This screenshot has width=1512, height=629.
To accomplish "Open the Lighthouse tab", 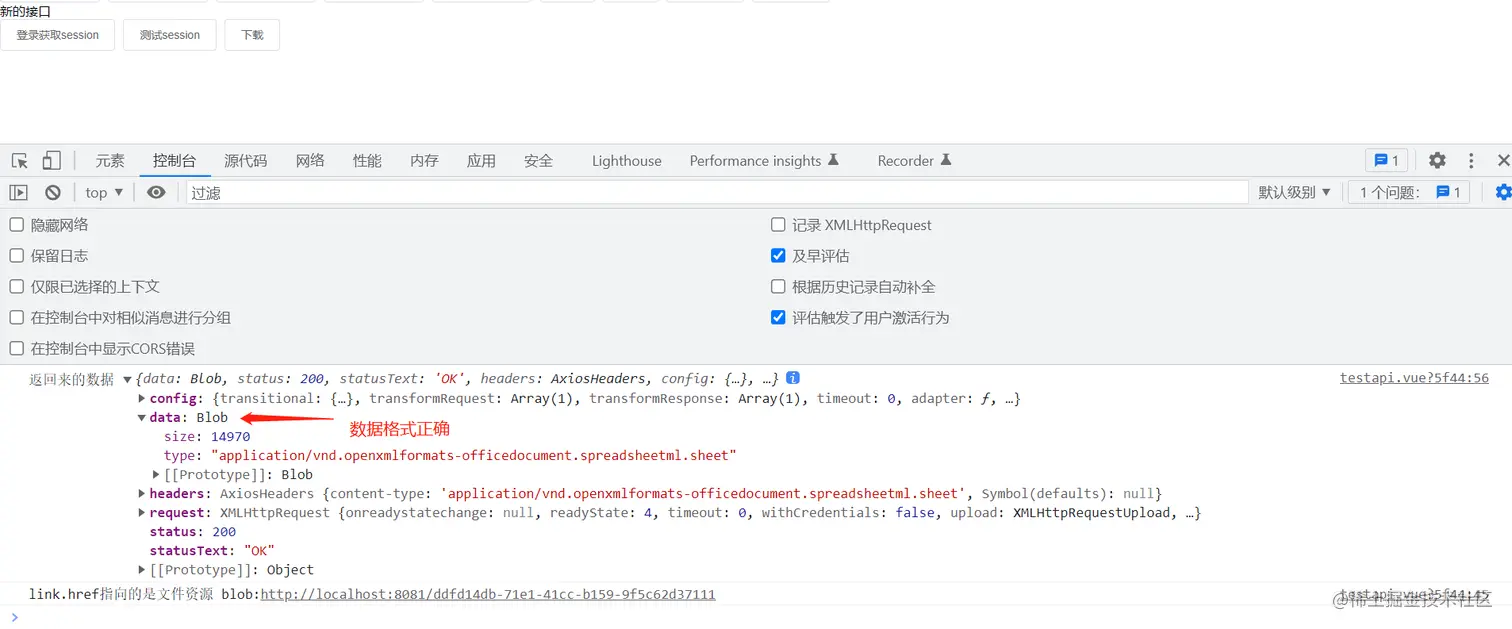I will click(626, 161).
